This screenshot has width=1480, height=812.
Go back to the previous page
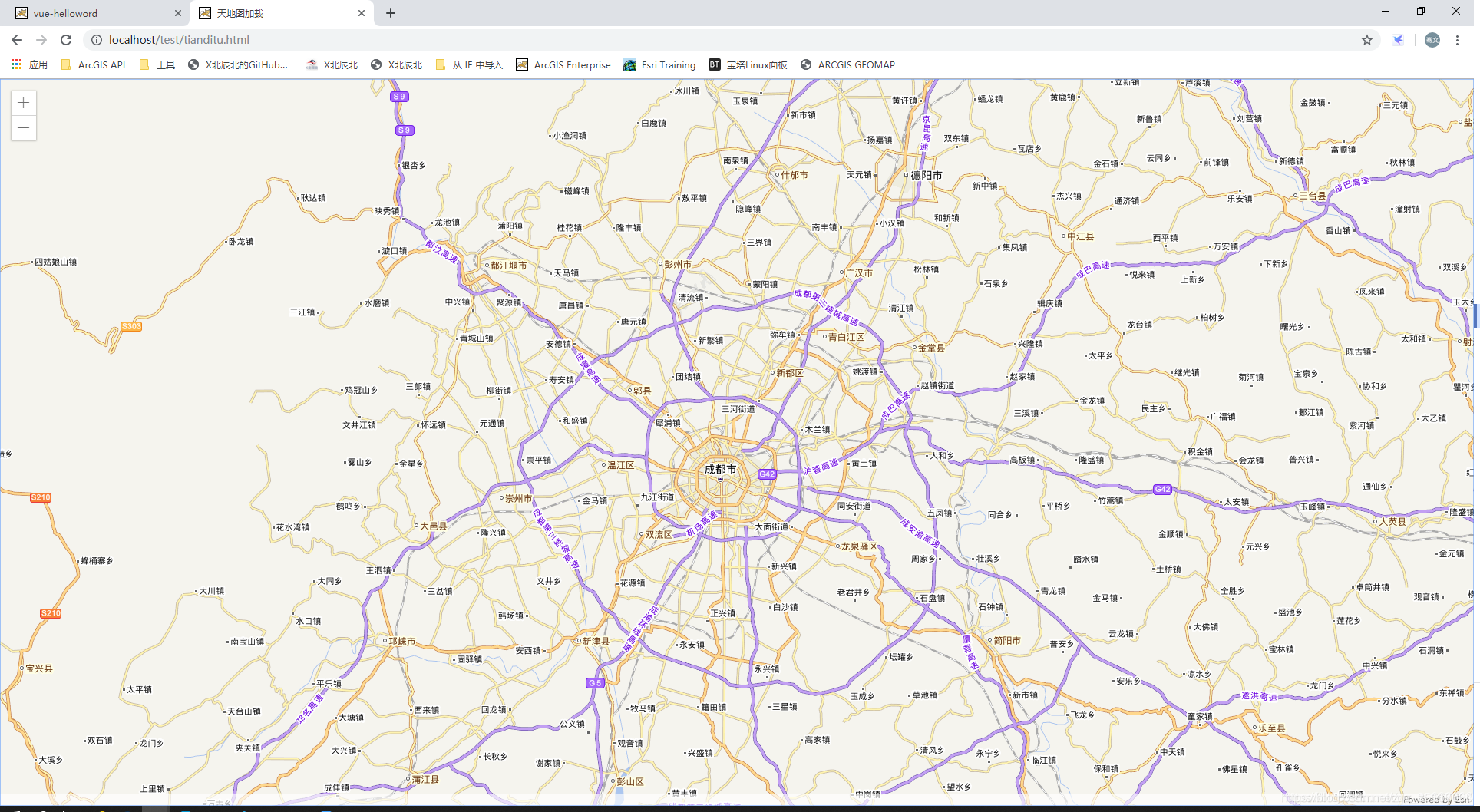click(x=17, y=40)
